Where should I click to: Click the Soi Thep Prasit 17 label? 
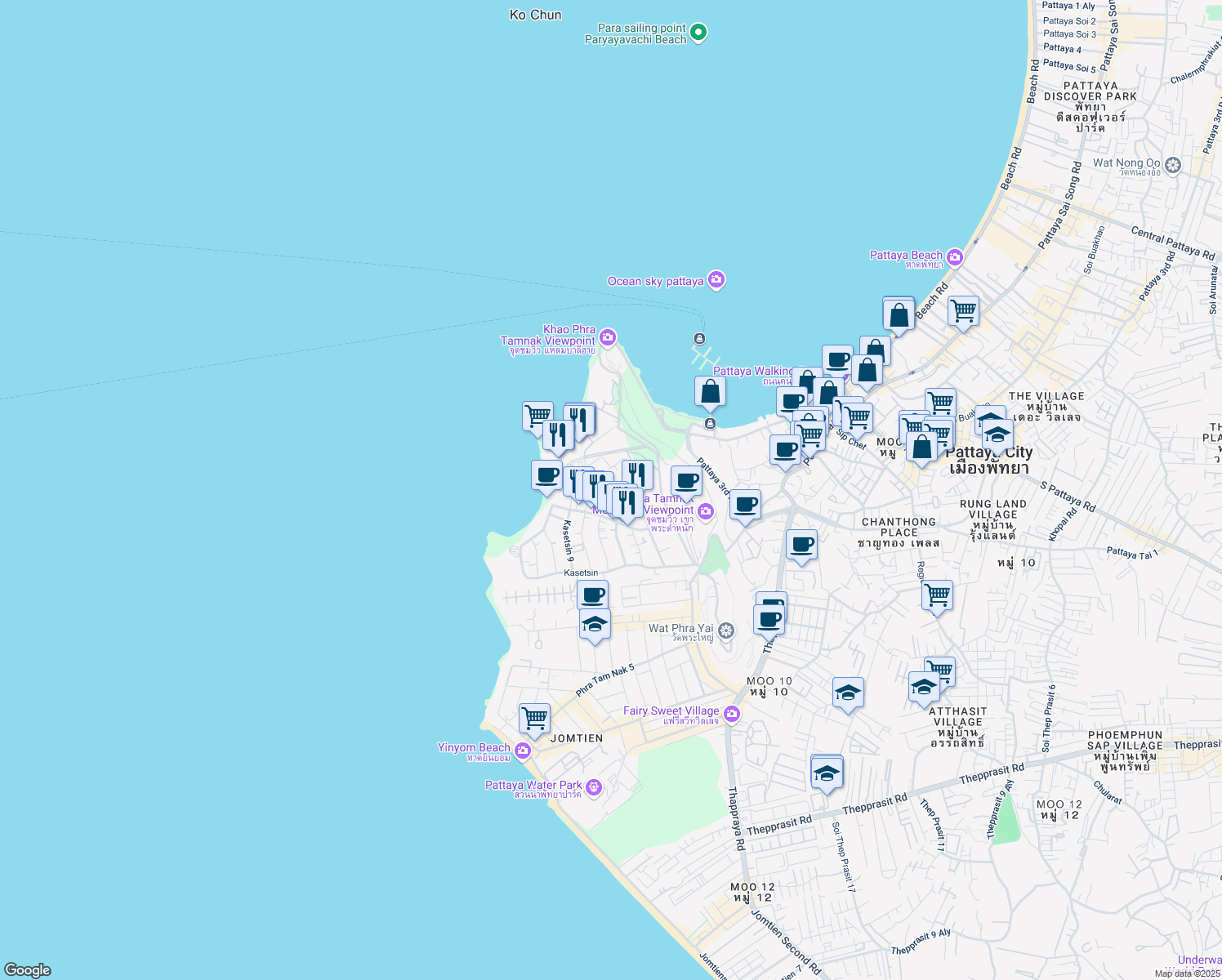[844, 856]
